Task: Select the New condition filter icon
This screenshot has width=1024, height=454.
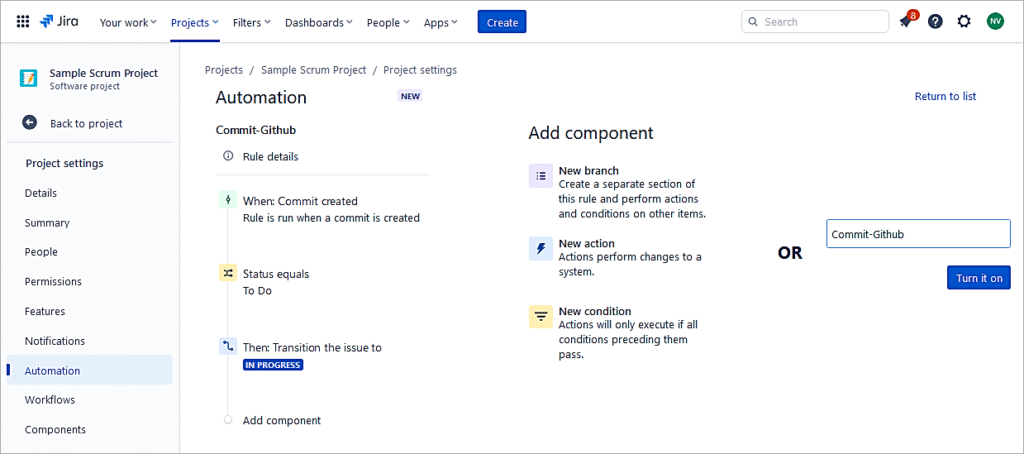Action: click(540, 317)
